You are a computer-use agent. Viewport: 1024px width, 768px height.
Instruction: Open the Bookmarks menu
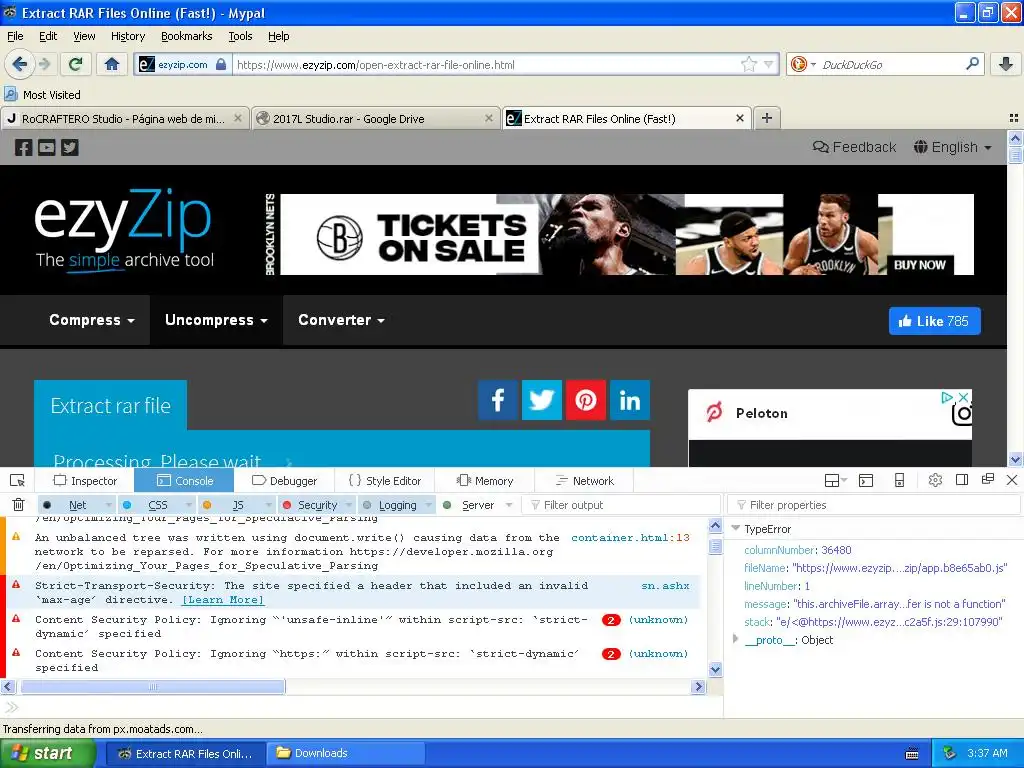point(186,36)
